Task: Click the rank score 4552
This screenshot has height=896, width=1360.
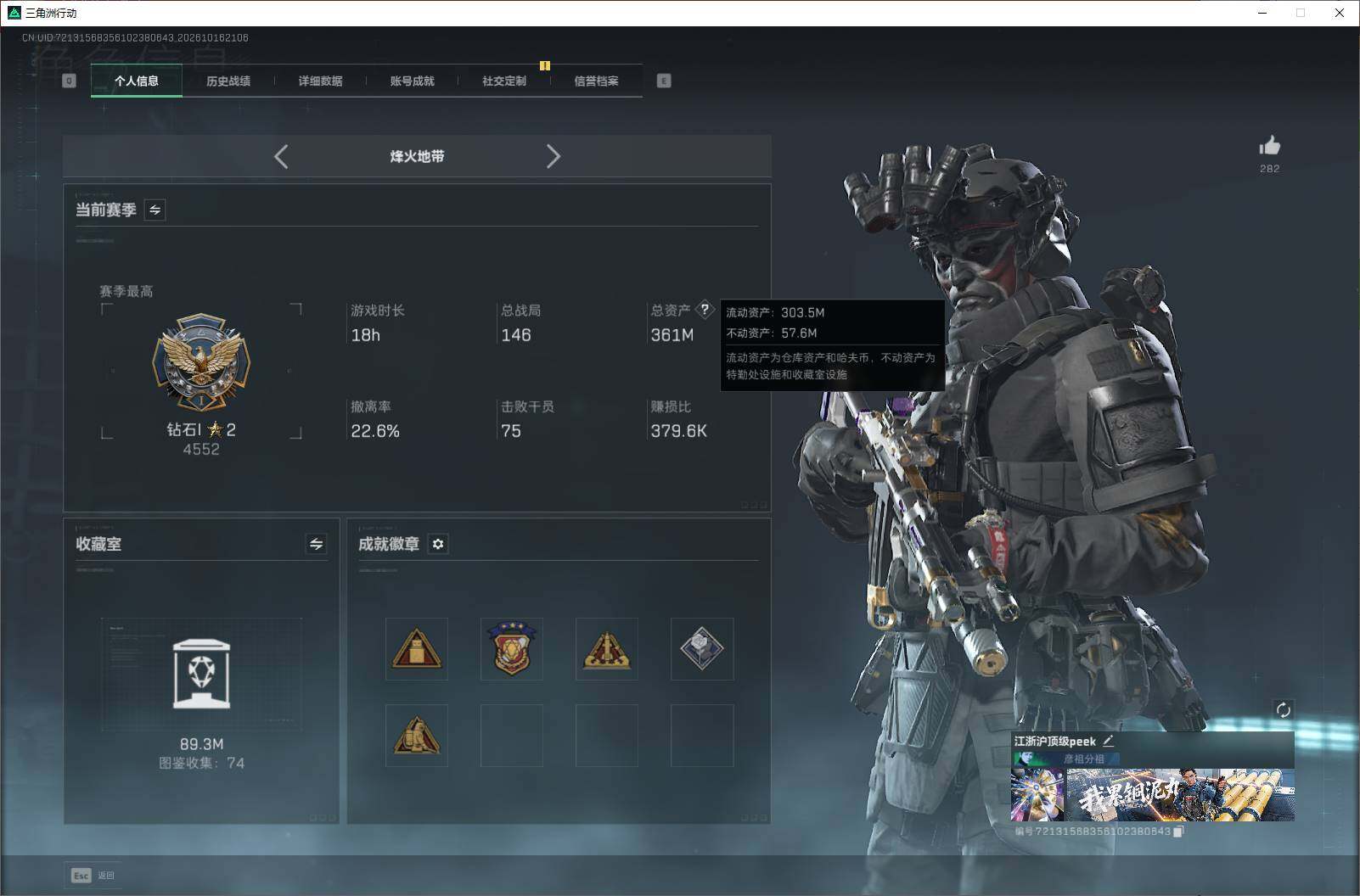Action: point(201,450)
